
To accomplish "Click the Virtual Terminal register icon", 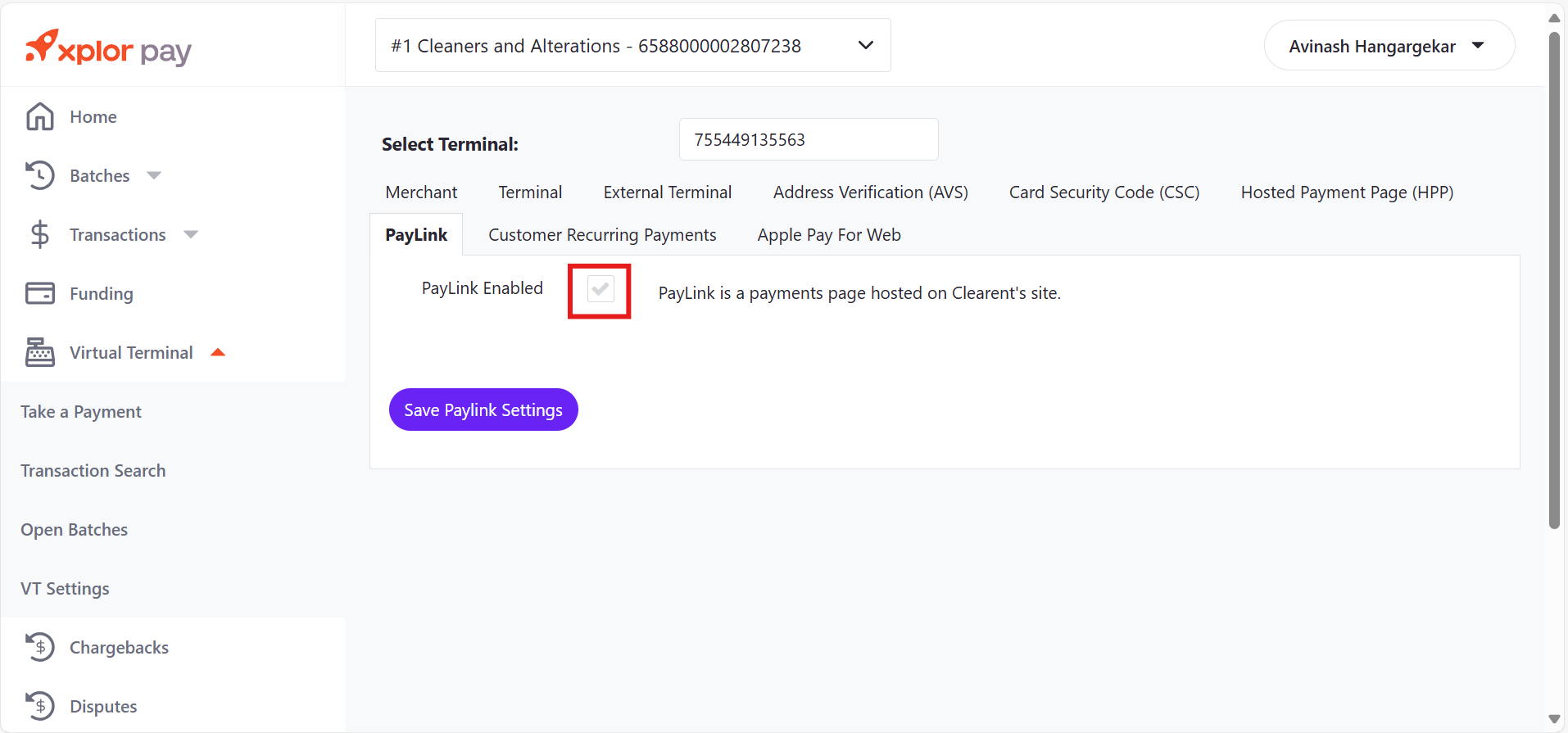I will click(x=39, y=352).
